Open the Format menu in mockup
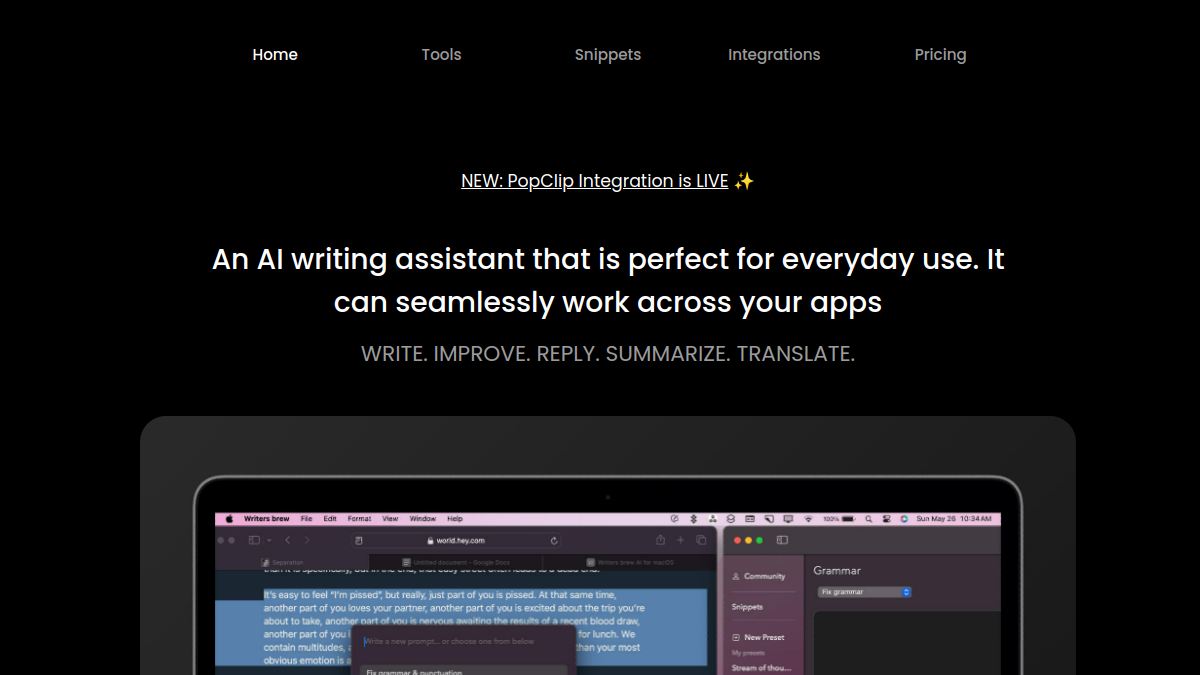 click(359, 519)
